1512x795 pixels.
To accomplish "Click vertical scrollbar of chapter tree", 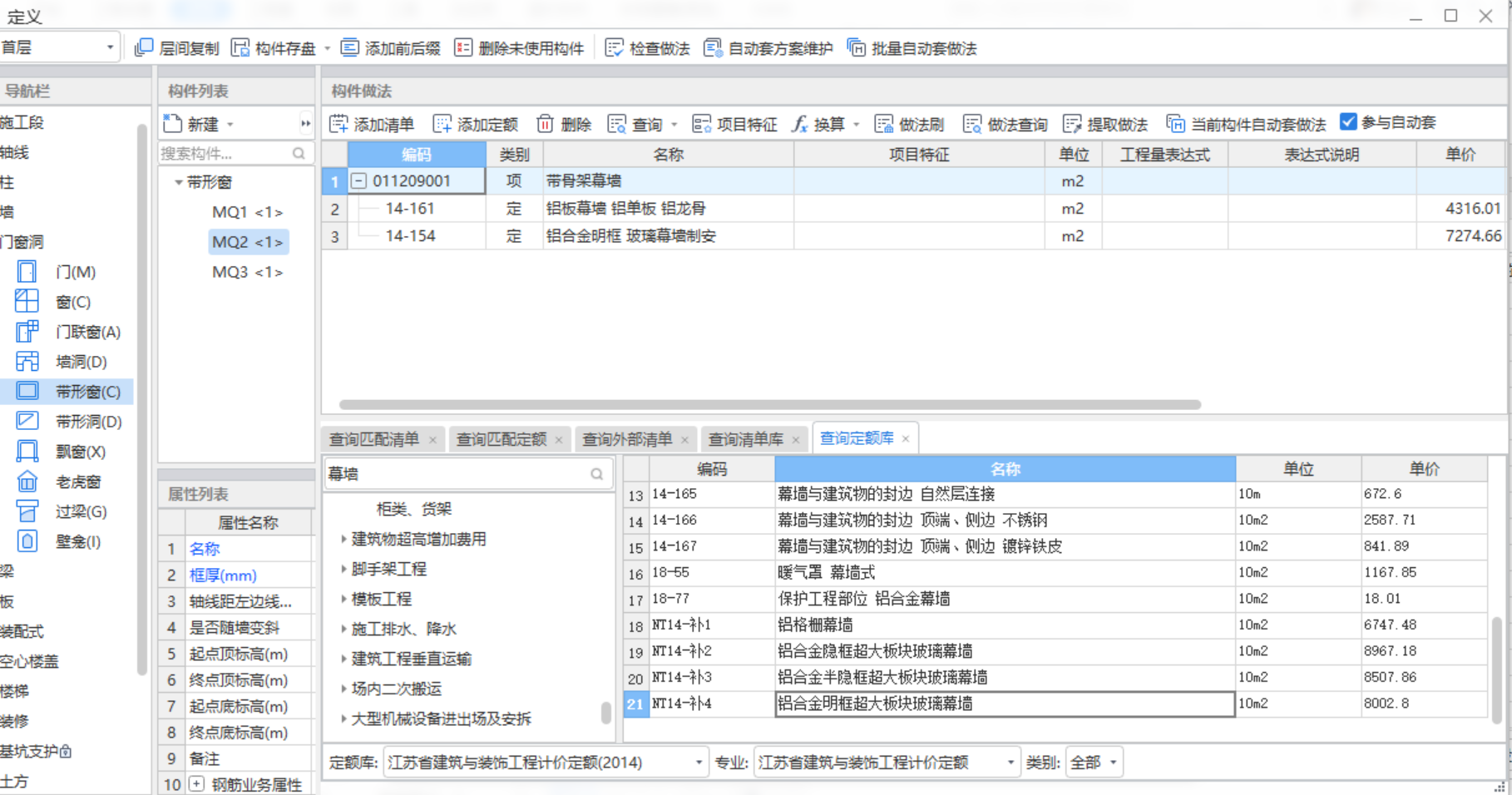I will click(607, 713).
